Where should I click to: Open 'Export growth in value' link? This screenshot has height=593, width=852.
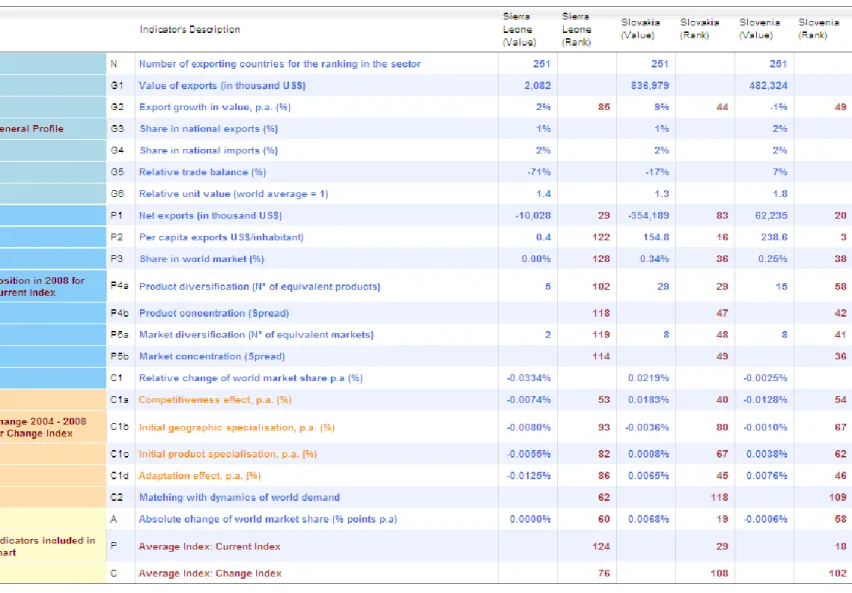pyautogui.click(x=215, y=107)
